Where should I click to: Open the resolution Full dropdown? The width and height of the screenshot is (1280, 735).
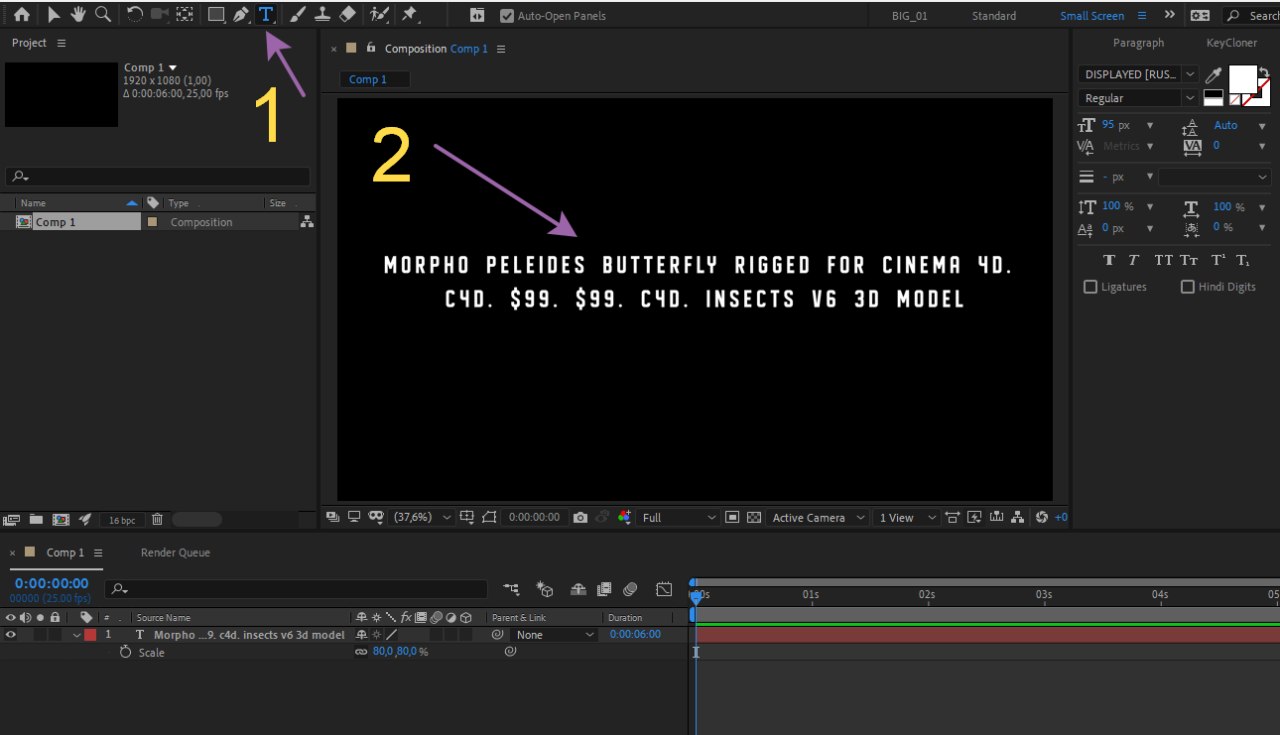pos(679,517)
